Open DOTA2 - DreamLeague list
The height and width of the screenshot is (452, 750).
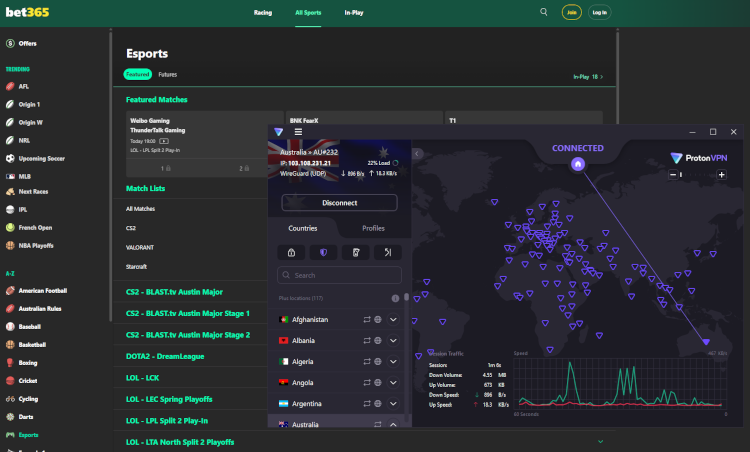click(165, 356)
